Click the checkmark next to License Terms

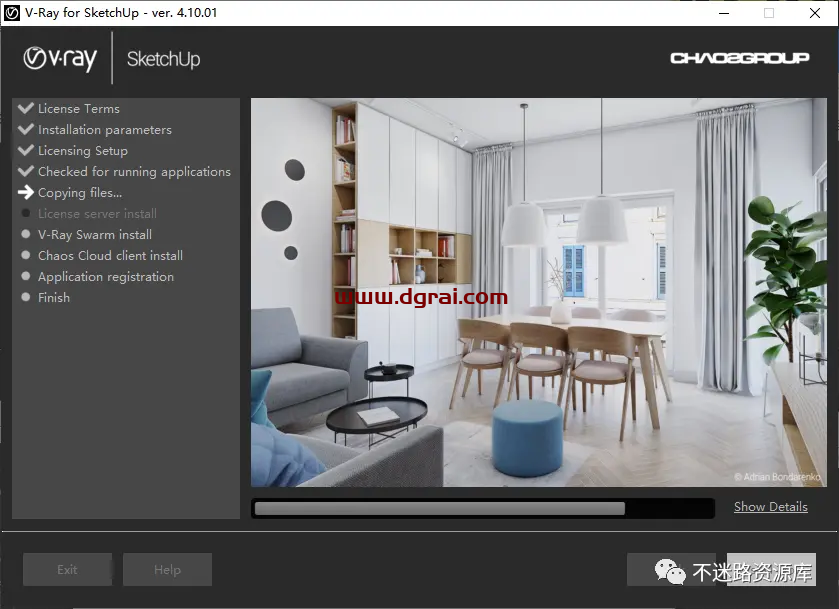pyautogui.click(x=26, y=108)
